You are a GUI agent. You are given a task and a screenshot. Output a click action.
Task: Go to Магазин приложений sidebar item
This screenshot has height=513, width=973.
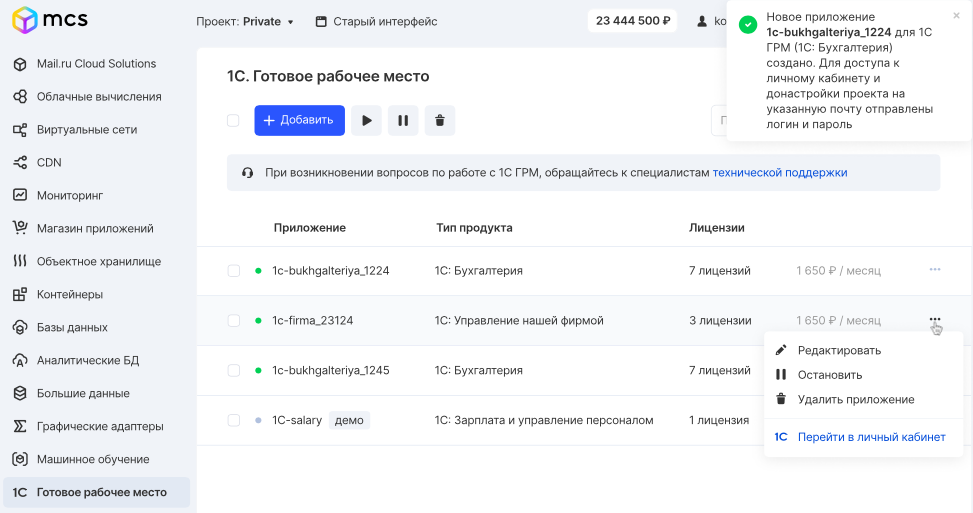(96, 228)
